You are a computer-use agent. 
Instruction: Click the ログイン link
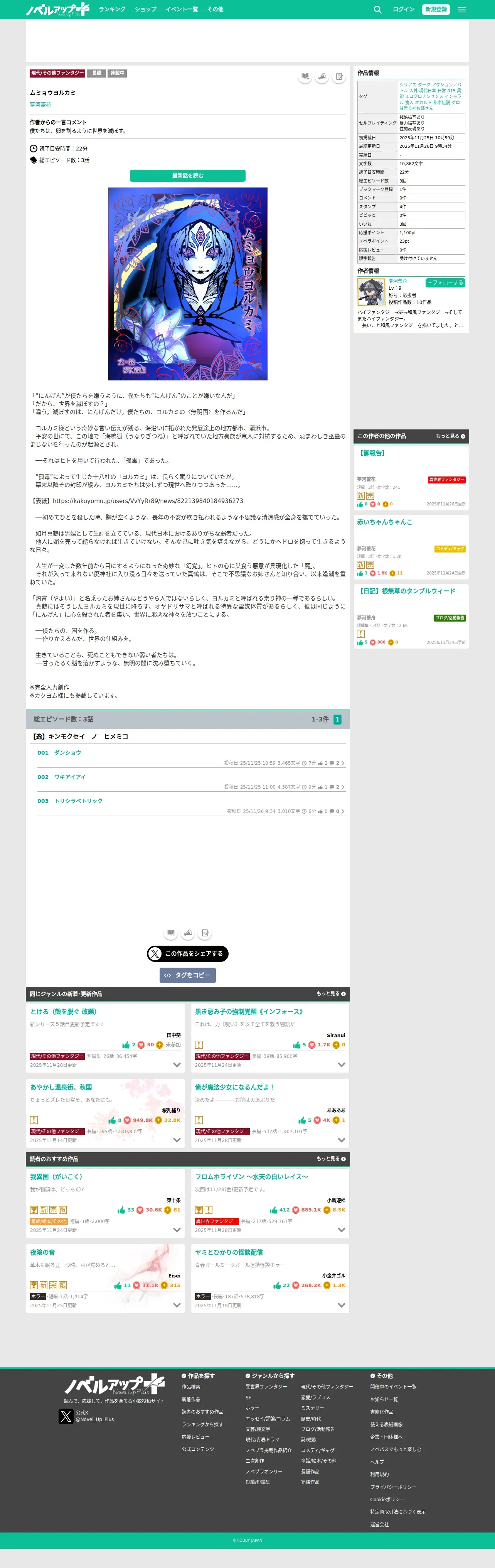[403, 10]
